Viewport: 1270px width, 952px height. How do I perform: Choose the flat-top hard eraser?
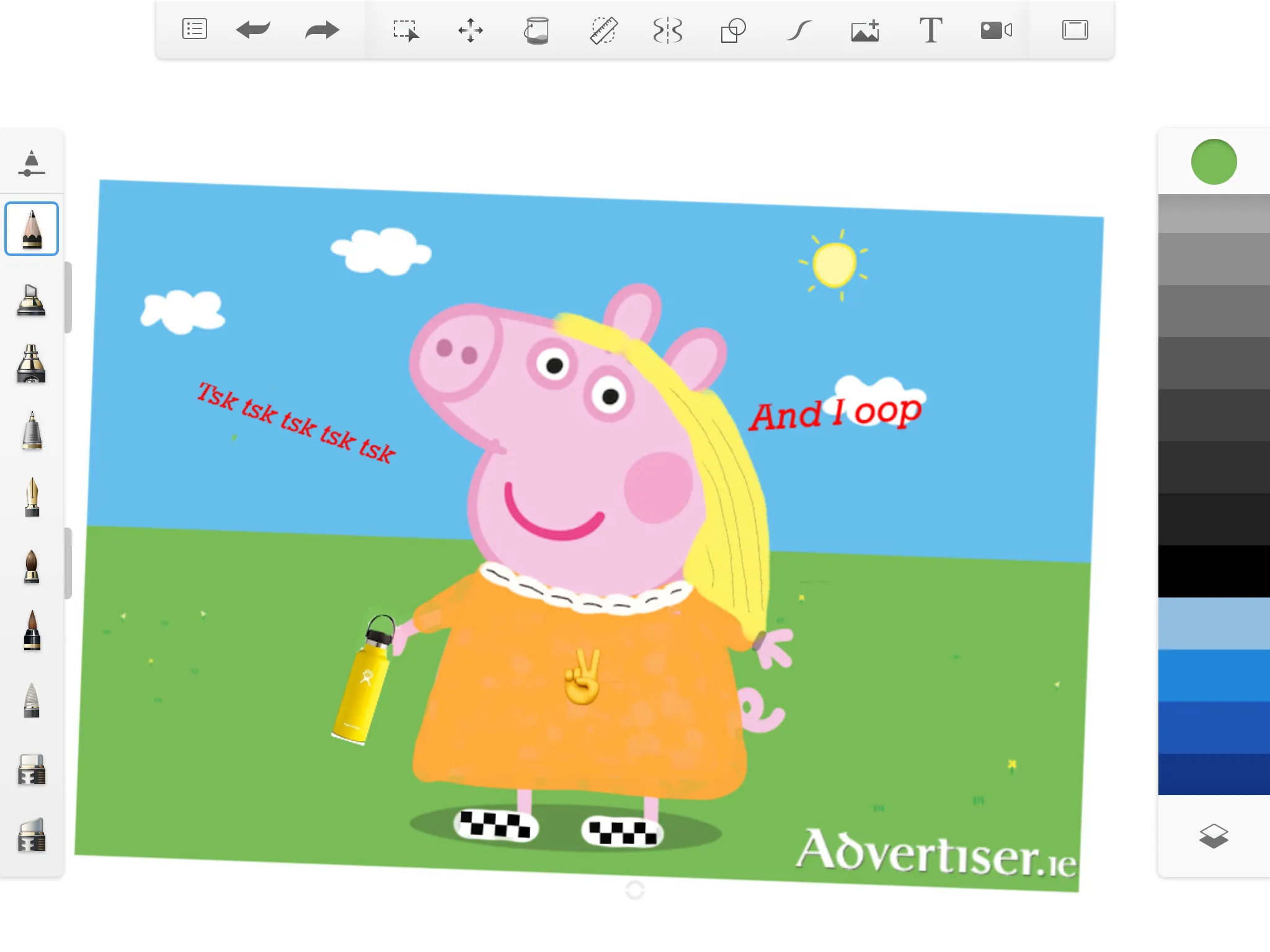click(x=32, y=769)
